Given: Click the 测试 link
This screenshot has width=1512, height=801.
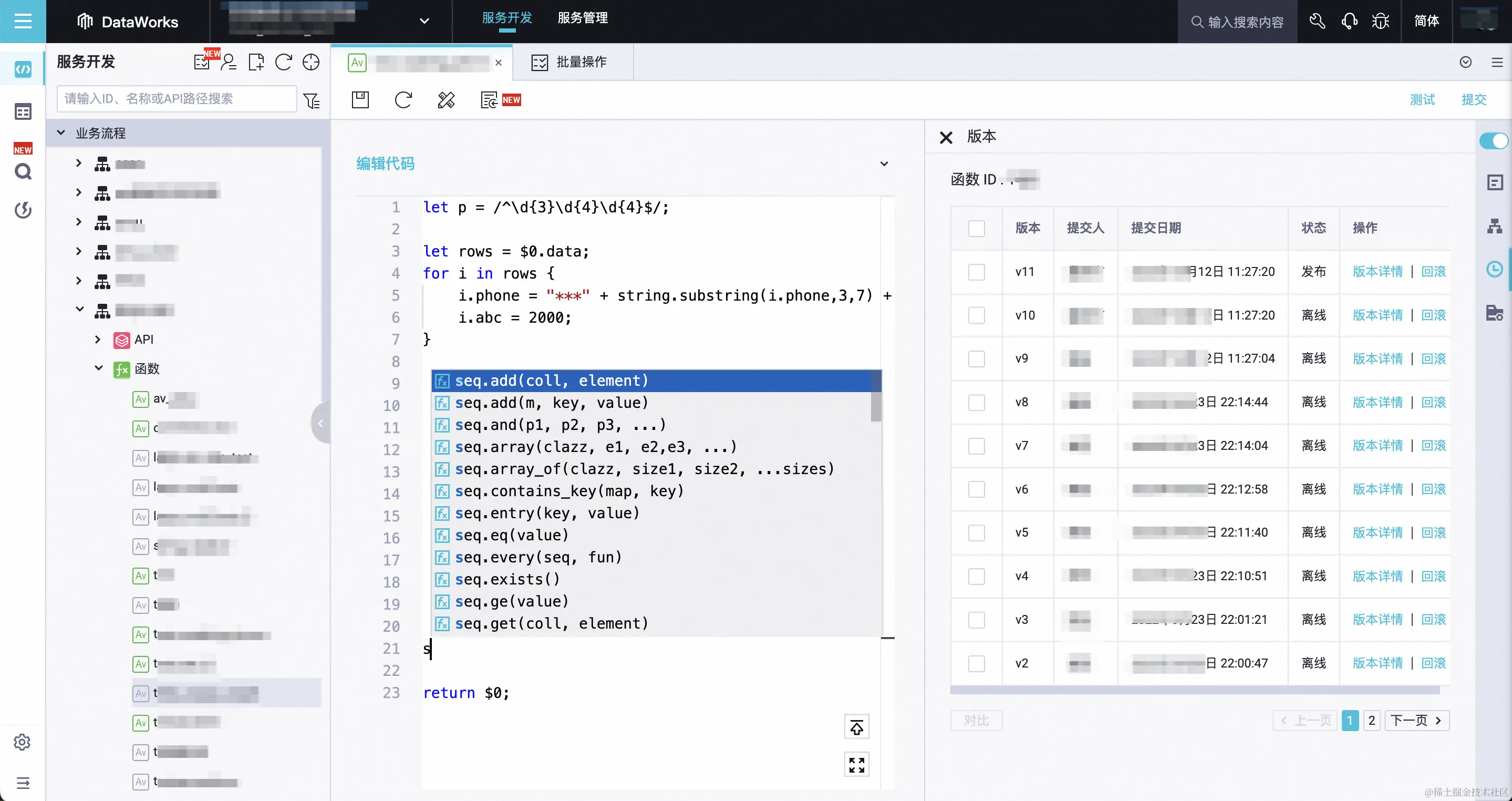Looking at the screenshot, I should [1422, 100].
